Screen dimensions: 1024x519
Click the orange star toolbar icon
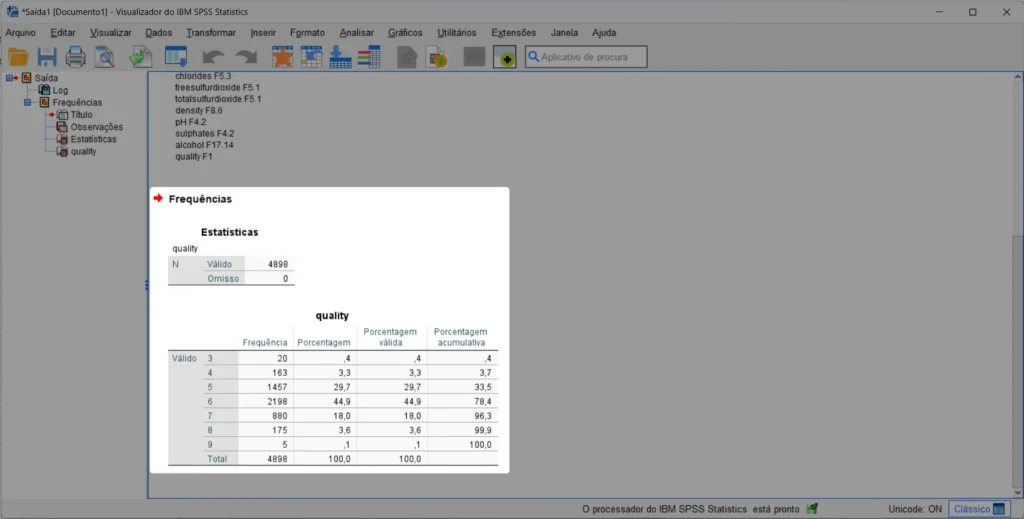click(x=283, y=57)
